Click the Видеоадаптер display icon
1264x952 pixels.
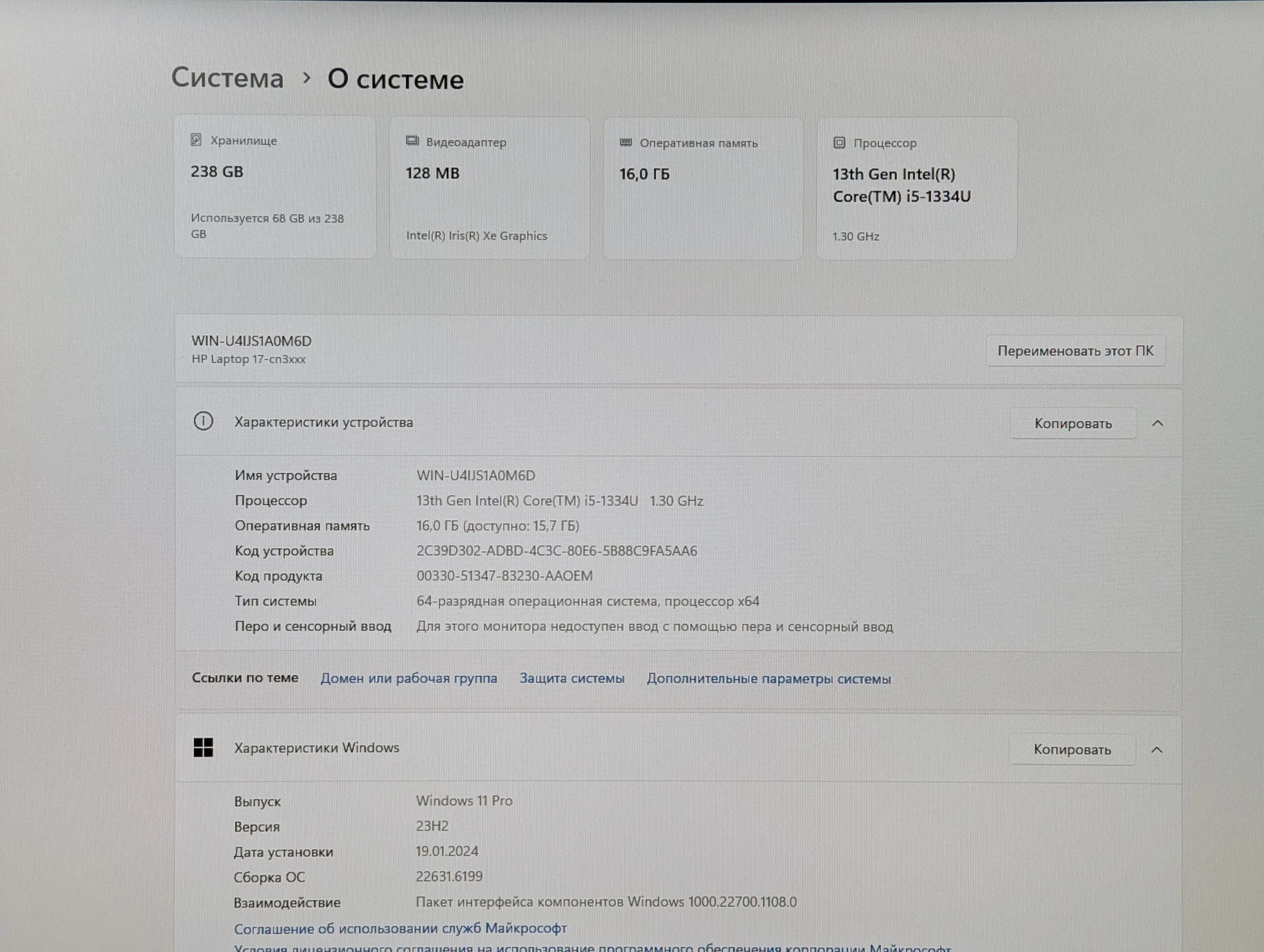pyautogui.click(x=412, y=141)
